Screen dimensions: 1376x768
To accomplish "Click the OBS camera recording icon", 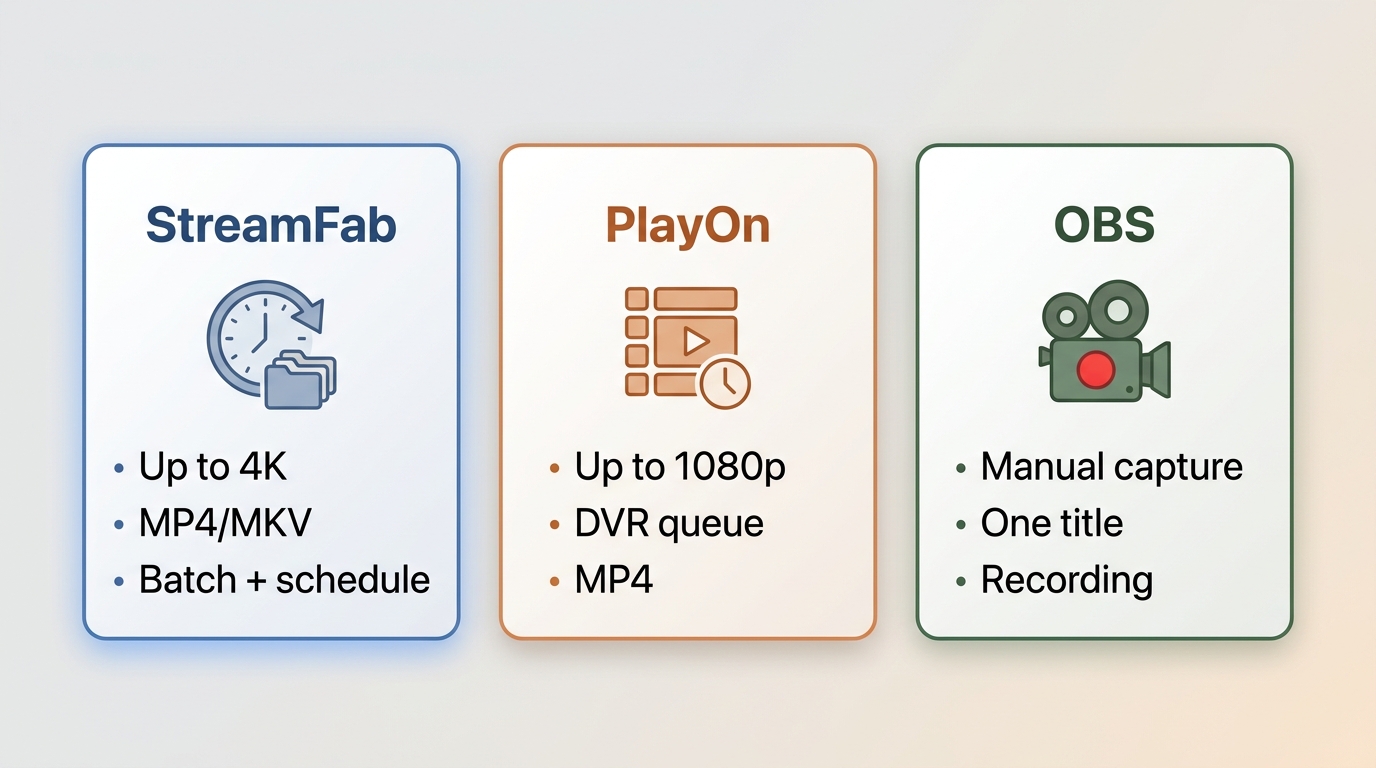I will point(1104,342).
